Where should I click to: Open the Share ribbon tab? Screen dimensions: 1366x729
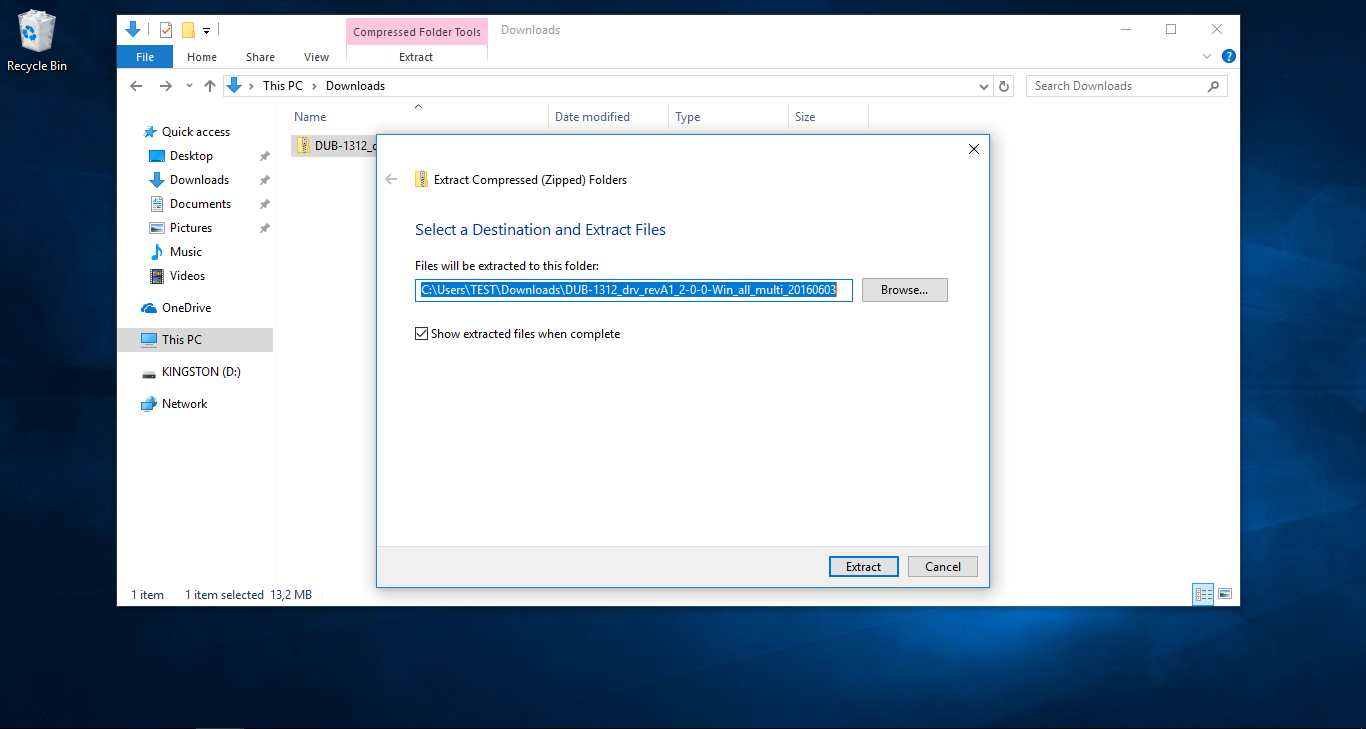click(260, 57)
